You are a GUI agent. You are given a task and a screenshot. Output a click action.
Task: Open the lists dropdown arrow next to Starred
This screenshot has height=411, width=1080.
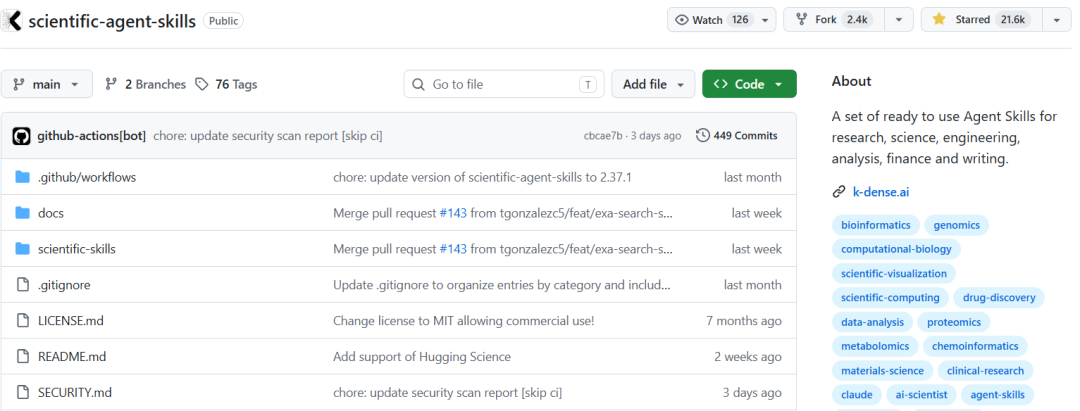(1057, 20)
